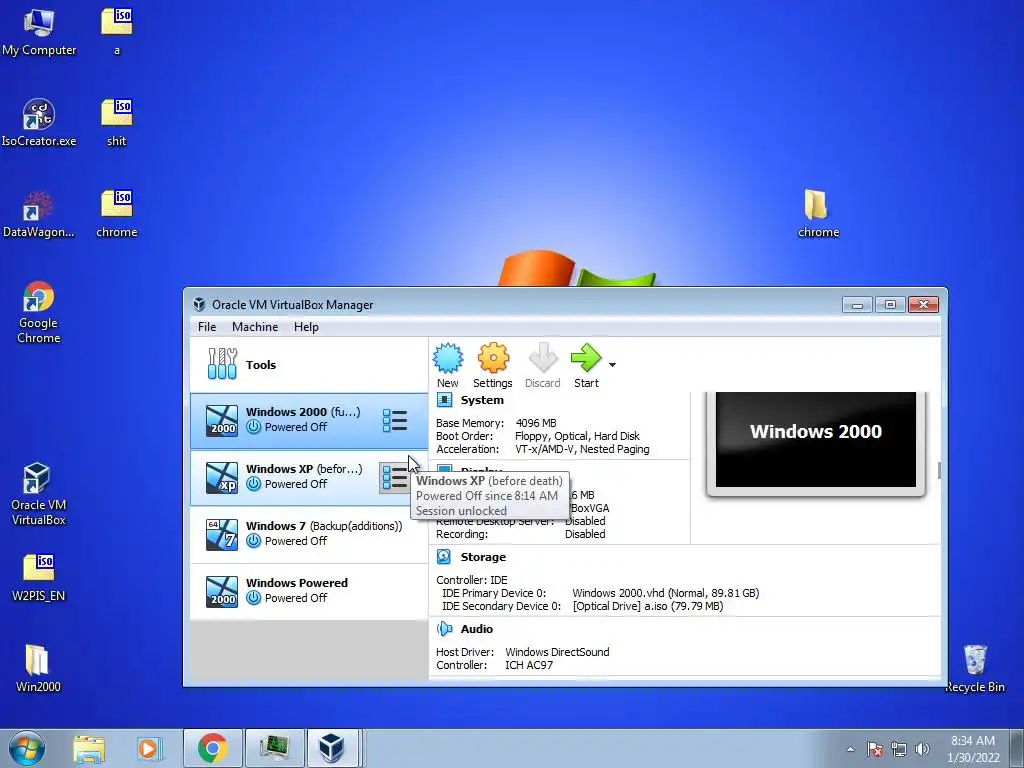Click 'ICH AC97' controller text
1024x768 pixels.
pos(529,665)
